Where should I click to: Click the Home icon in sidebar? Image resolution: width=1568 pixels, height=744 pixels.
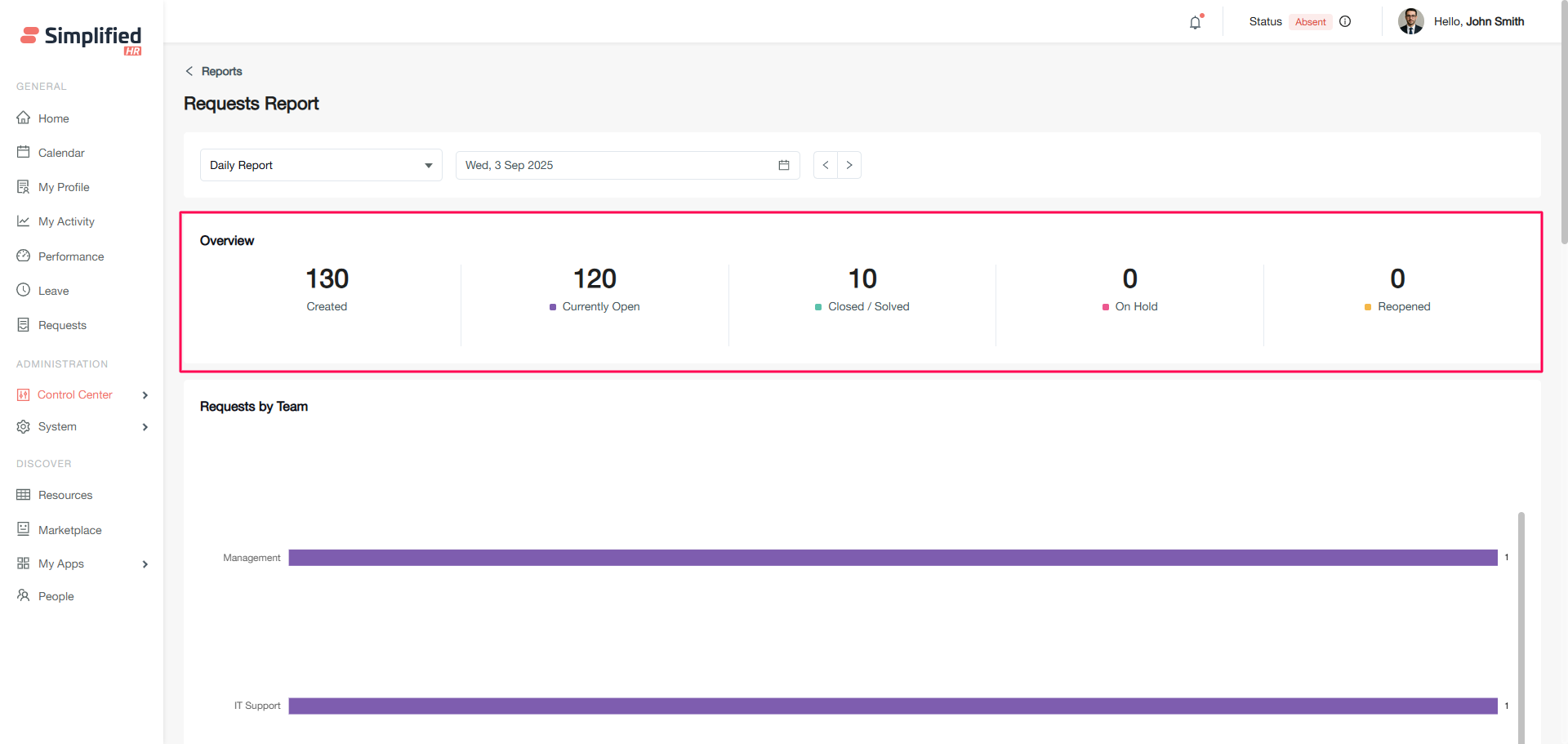click(24, 118)
